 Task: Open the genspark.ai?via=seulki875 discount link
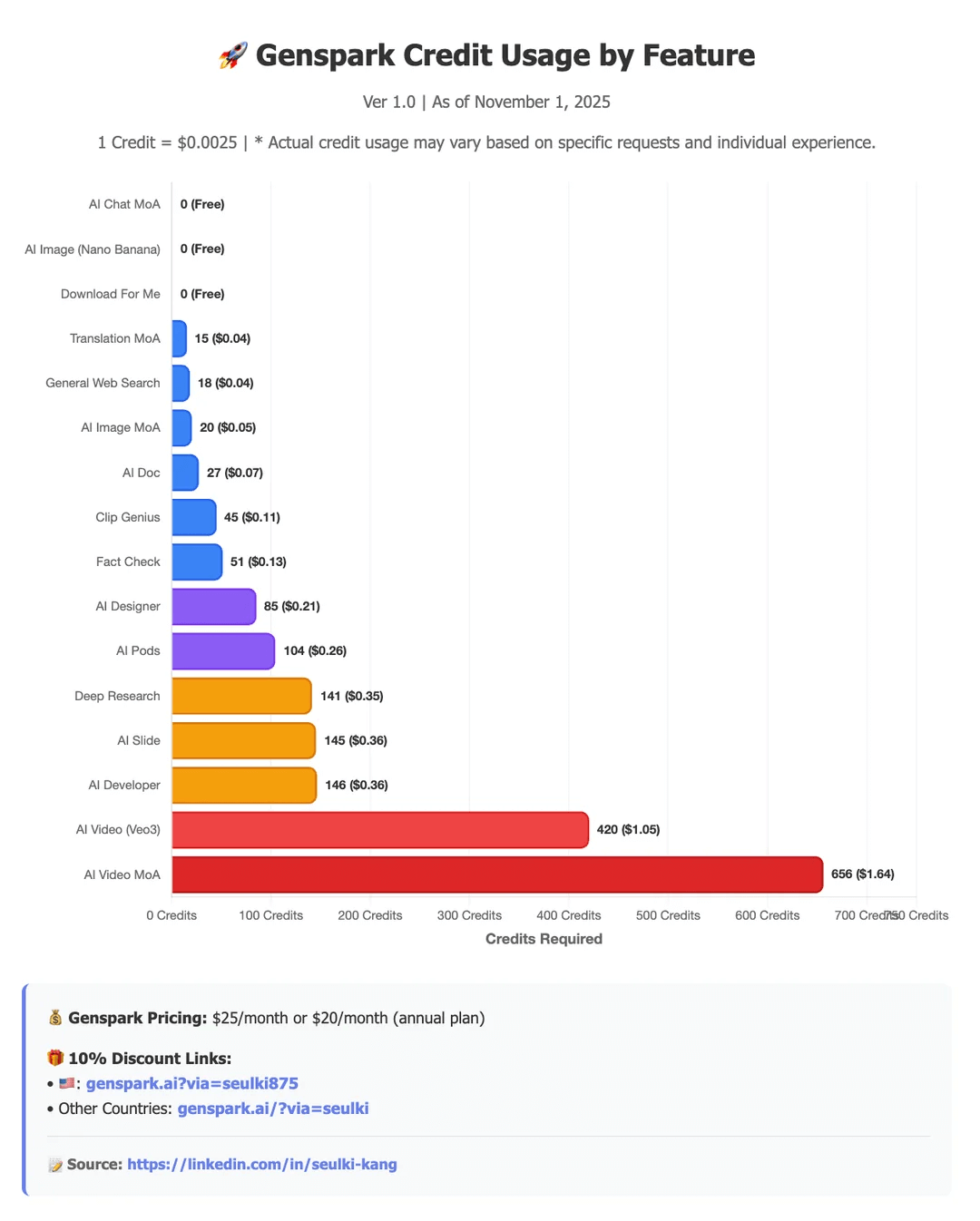click(191, 1083)
